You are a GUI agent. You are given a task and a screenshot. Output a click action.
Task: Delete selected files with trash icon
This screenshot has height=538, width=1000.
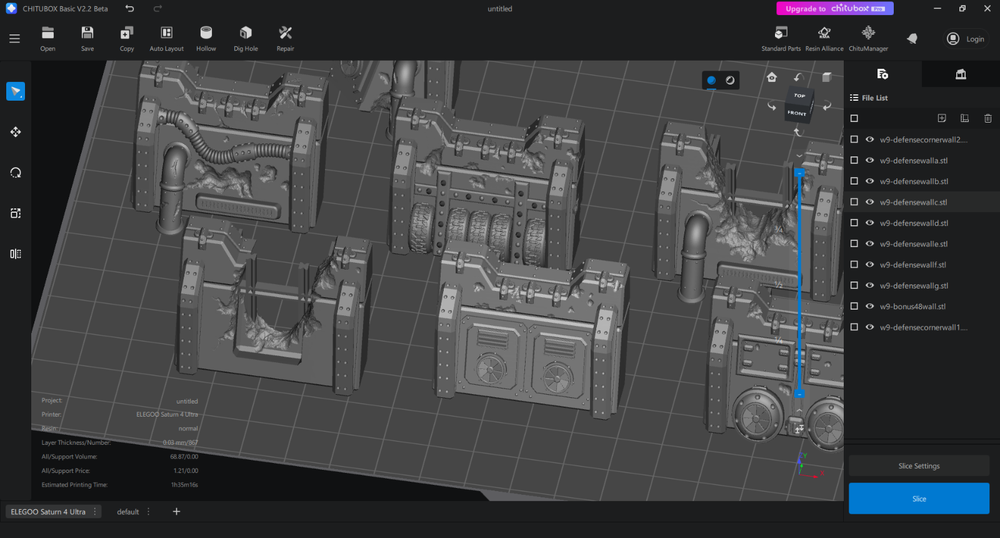[x=988, y=119]
